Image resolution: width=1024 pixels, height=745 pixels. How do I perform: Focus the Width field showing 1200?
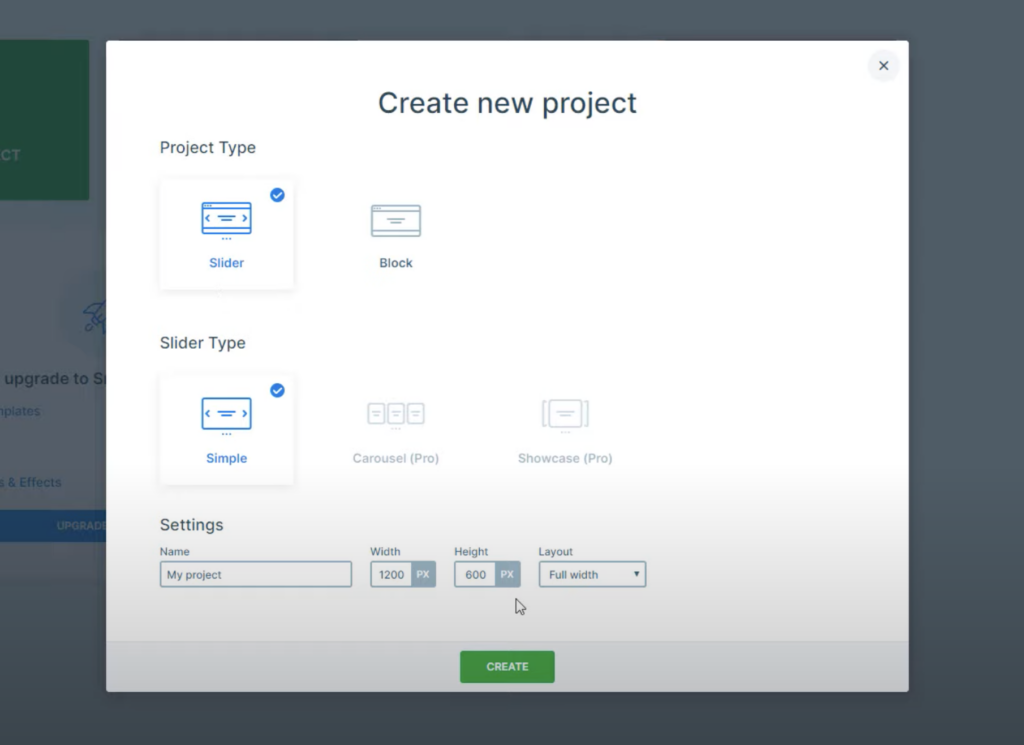coord(391,575)
